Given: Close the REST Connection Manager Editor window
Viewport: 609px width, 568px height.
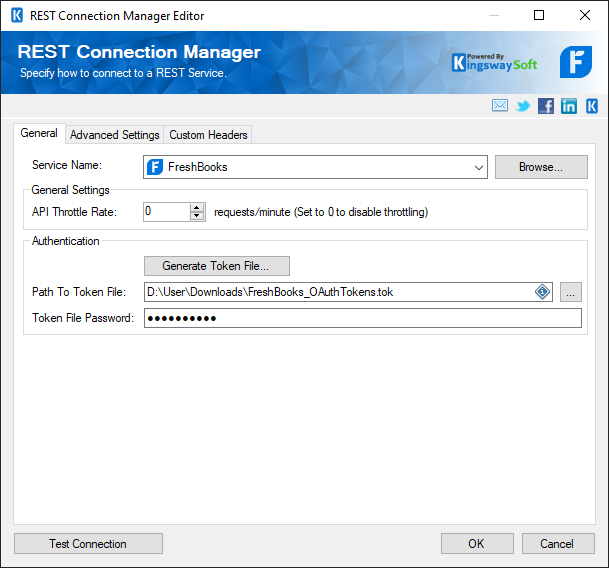Looking at the screenshot, I should [585, 16].
